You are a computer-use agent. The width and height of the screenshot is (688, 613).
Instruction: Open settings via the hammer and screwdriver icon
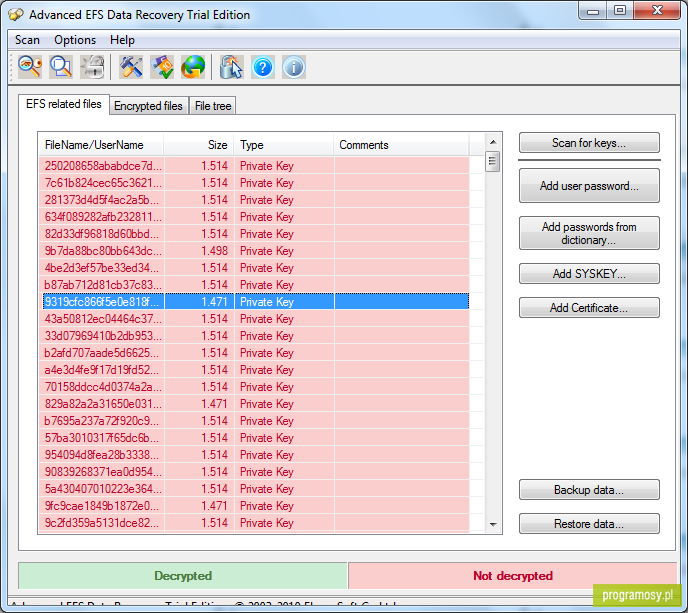coord(131,67)
